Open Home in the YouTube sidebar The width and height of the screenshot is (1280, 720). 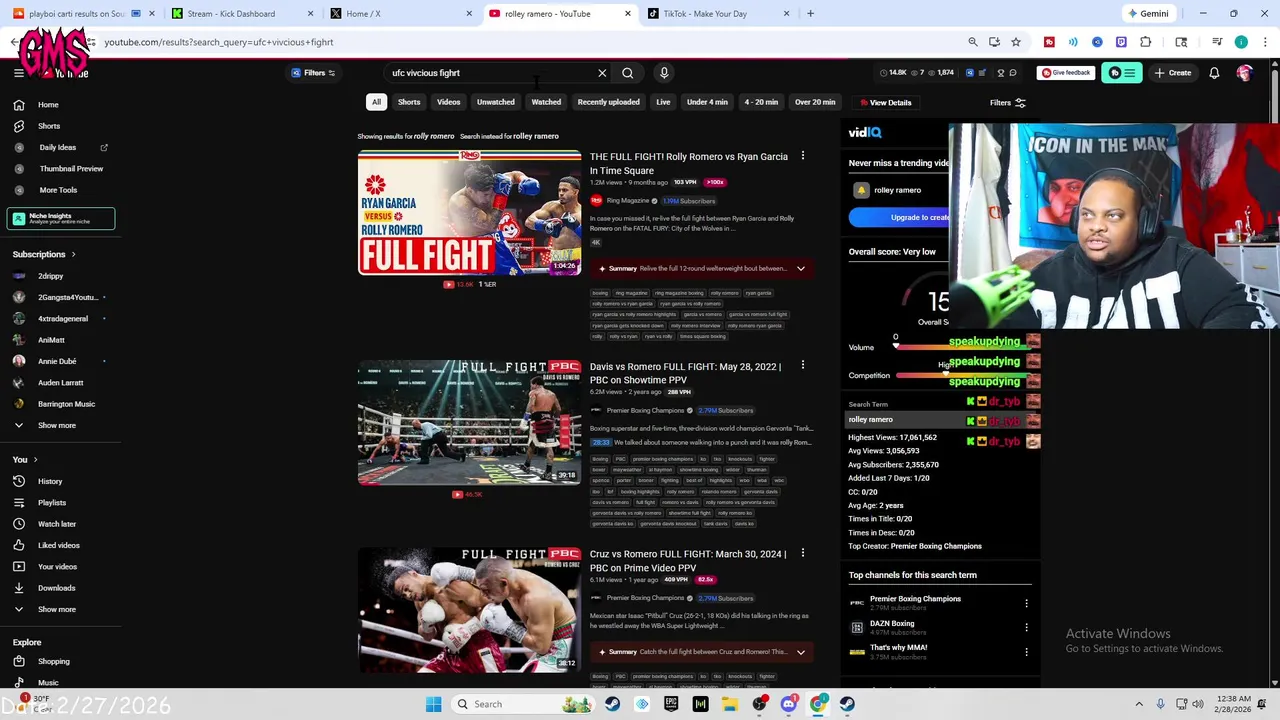[x=48, y=105]
